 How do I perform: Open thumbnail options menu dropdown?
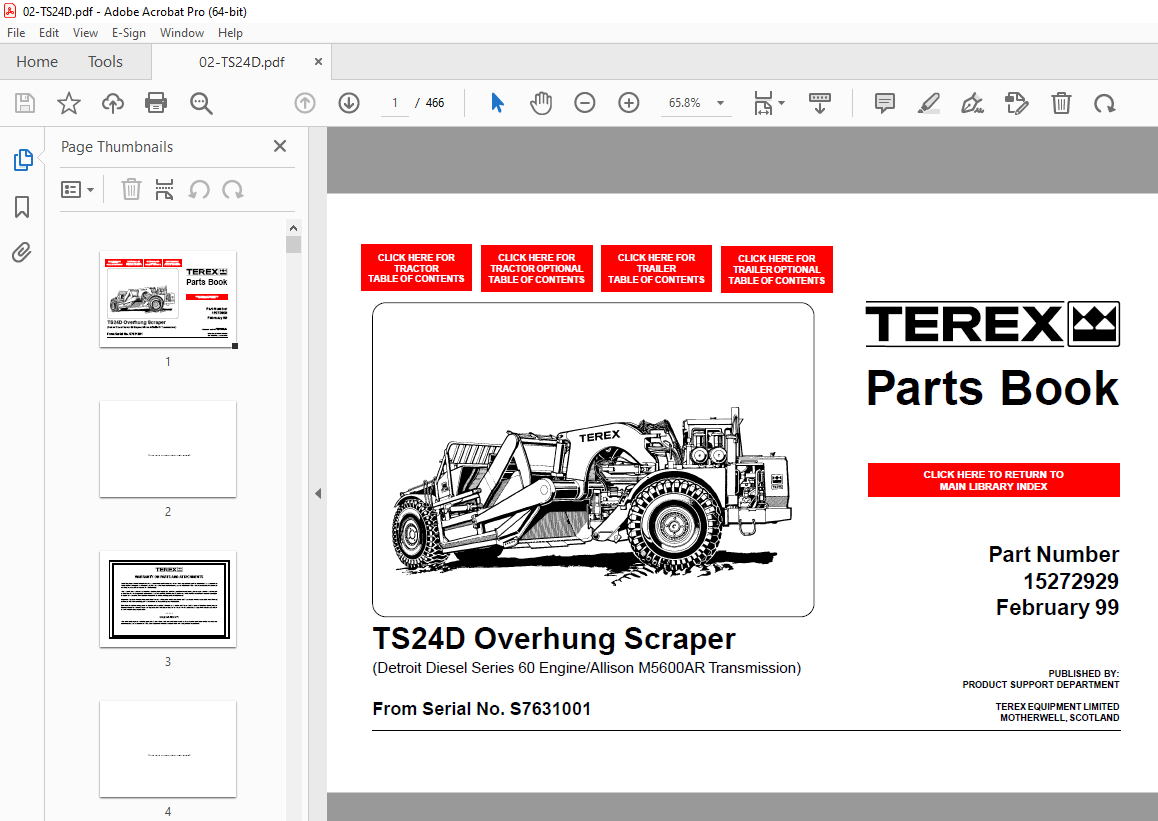(78, 190)
